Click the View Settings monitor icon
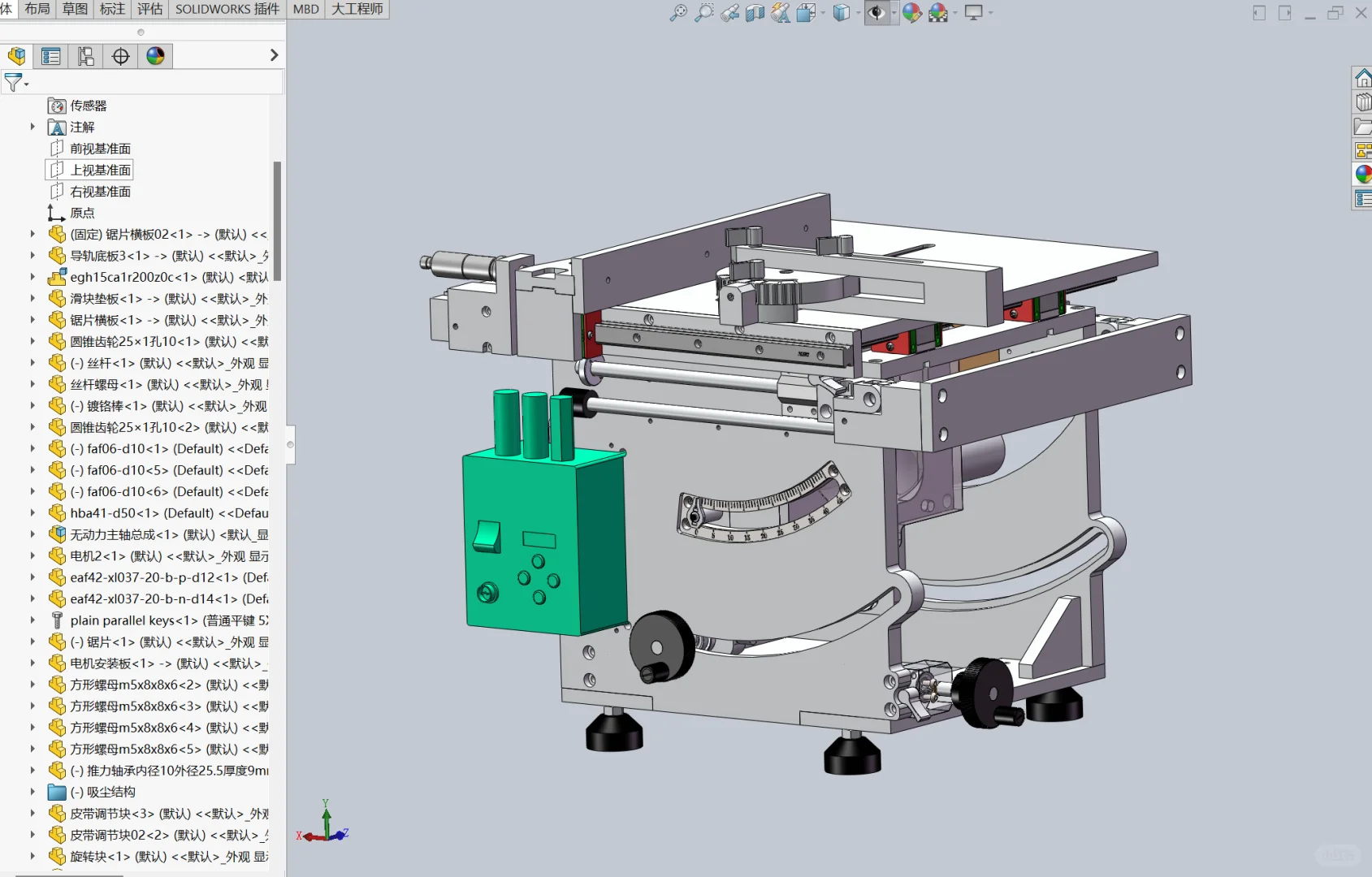This screenshot has height=877, width=1372. click(973, 13)
